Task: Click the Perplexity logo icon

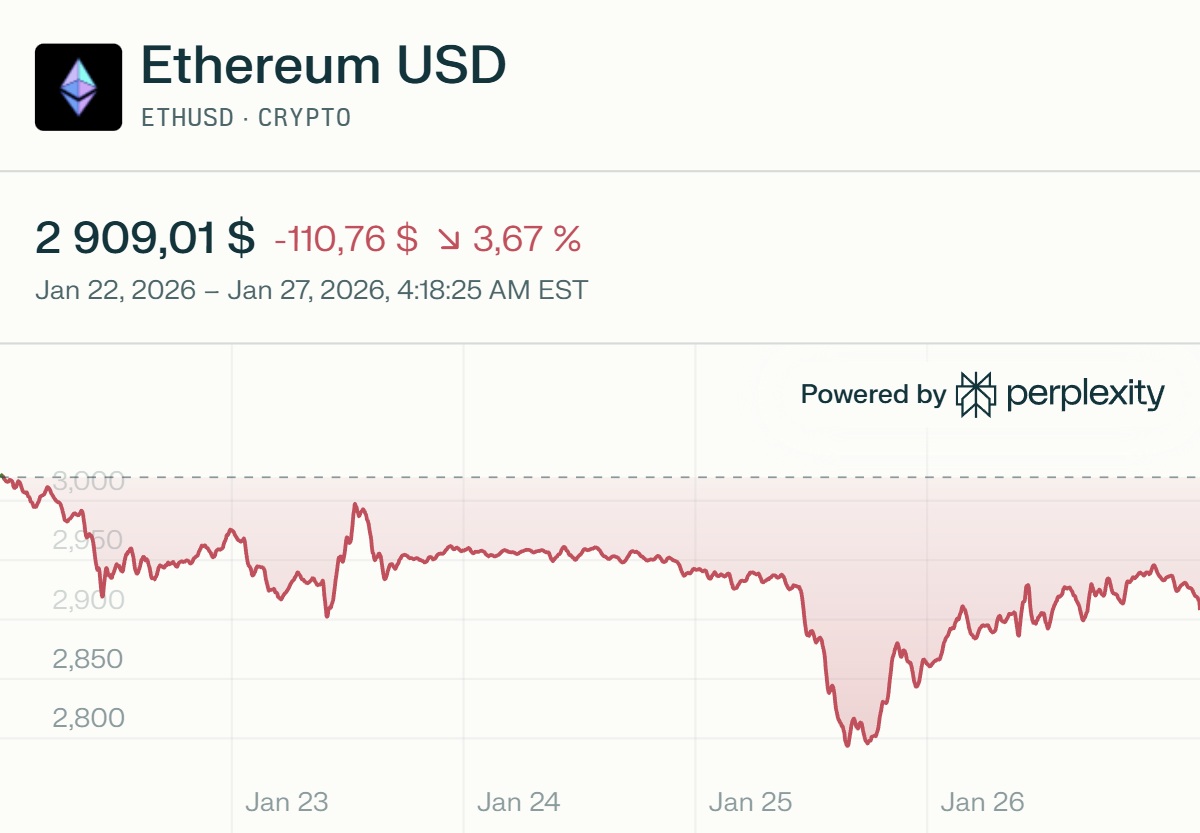Action: tap(976, 394)
